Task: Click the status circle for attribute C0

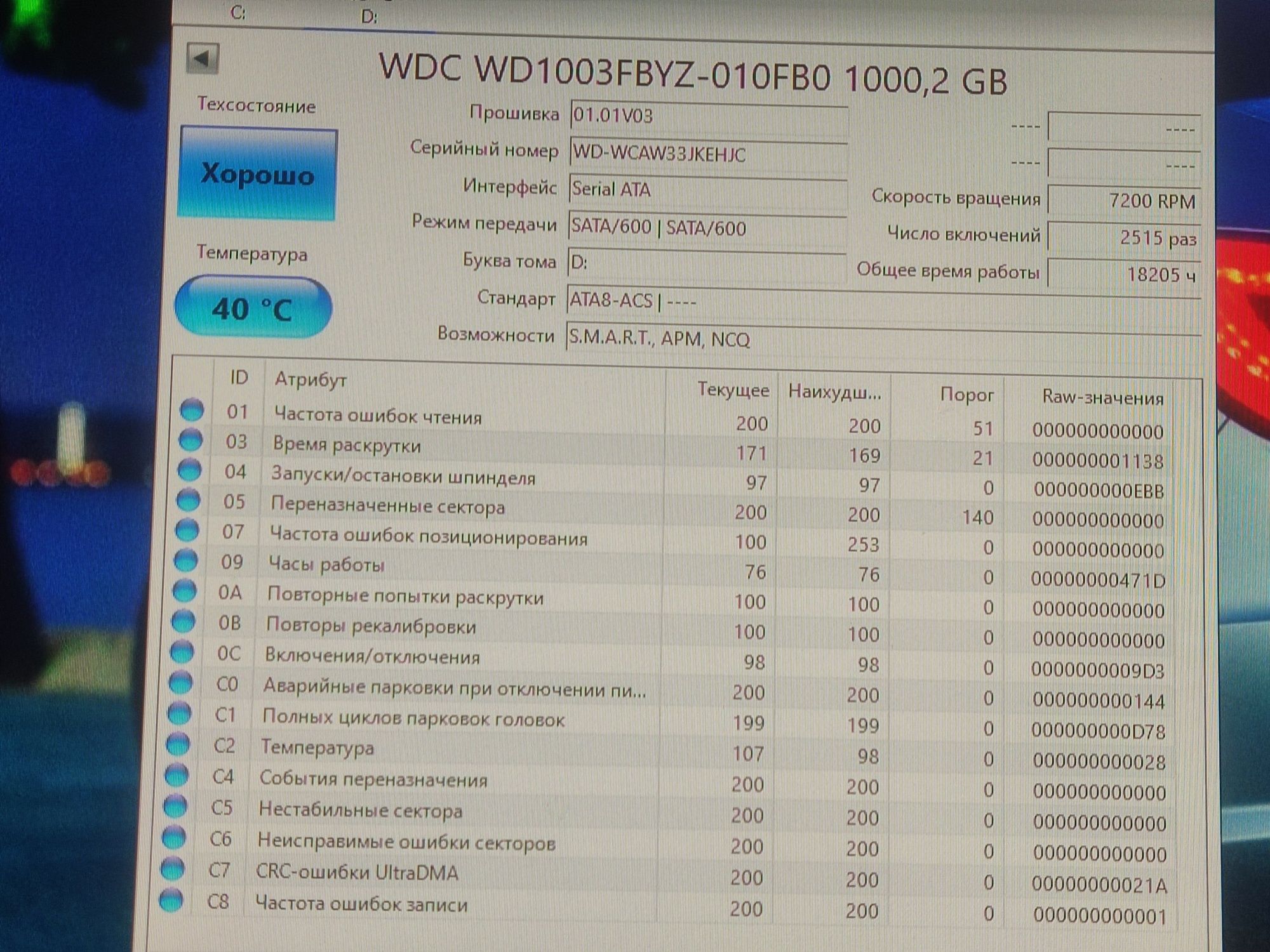Action: [181, 682]
